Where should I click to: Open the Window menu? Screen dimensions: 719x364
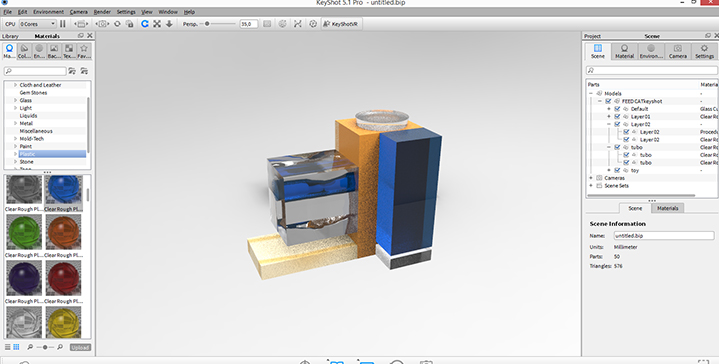click(168, 12)
